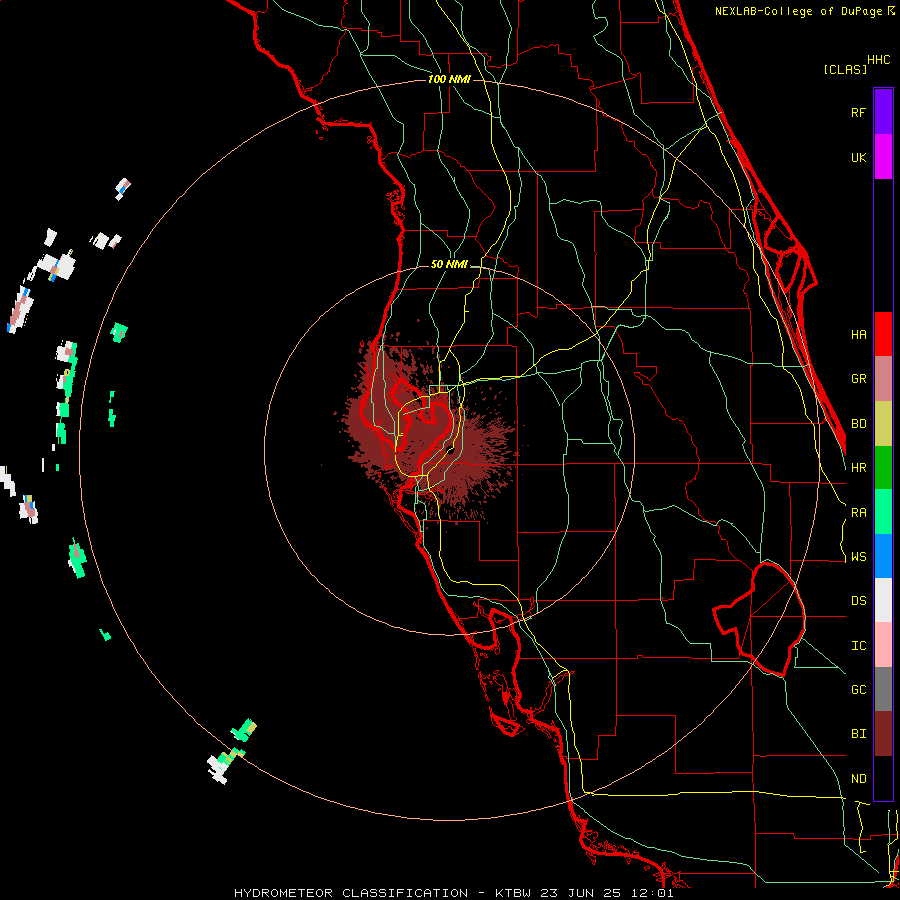Click the magenta UK legend color swatch
This screenshot has height=900, width=900.
[x=883, y=157]
